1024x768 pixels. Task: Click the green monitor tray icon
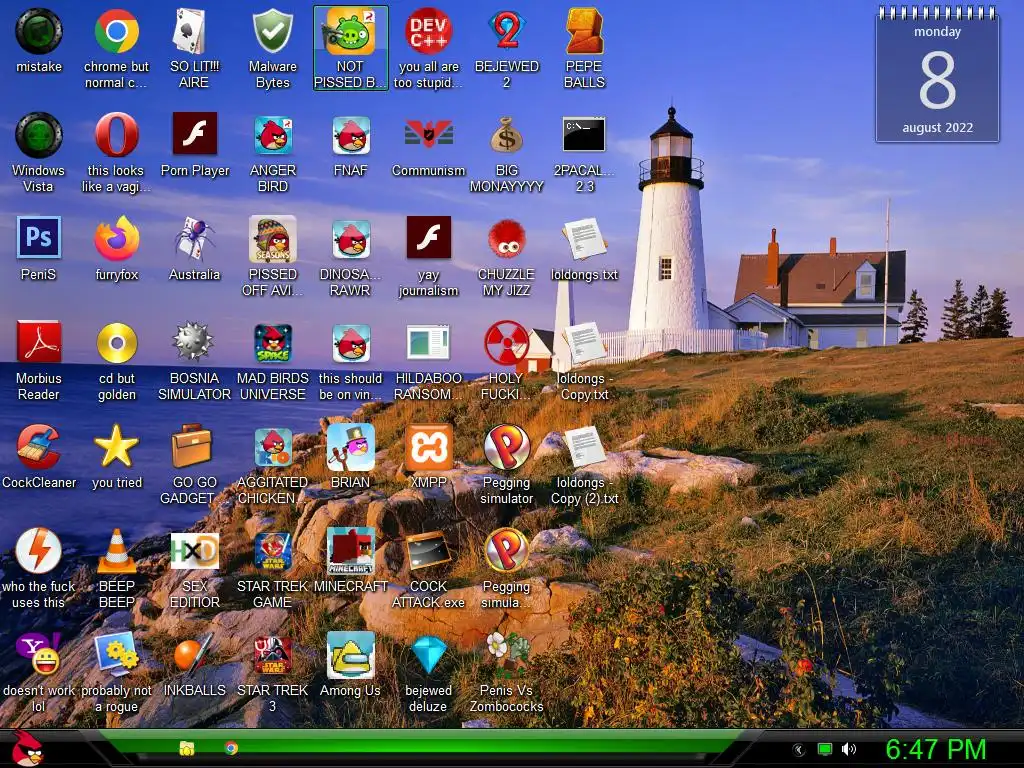(x=825, y=749)
